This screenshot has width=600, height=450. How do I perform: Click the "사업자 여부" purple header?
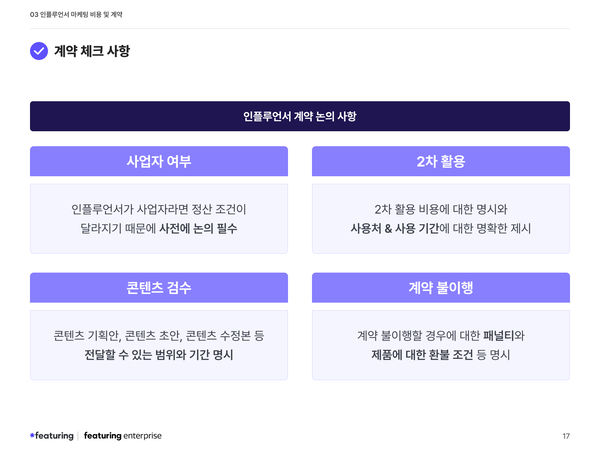(x=159, y=161)
